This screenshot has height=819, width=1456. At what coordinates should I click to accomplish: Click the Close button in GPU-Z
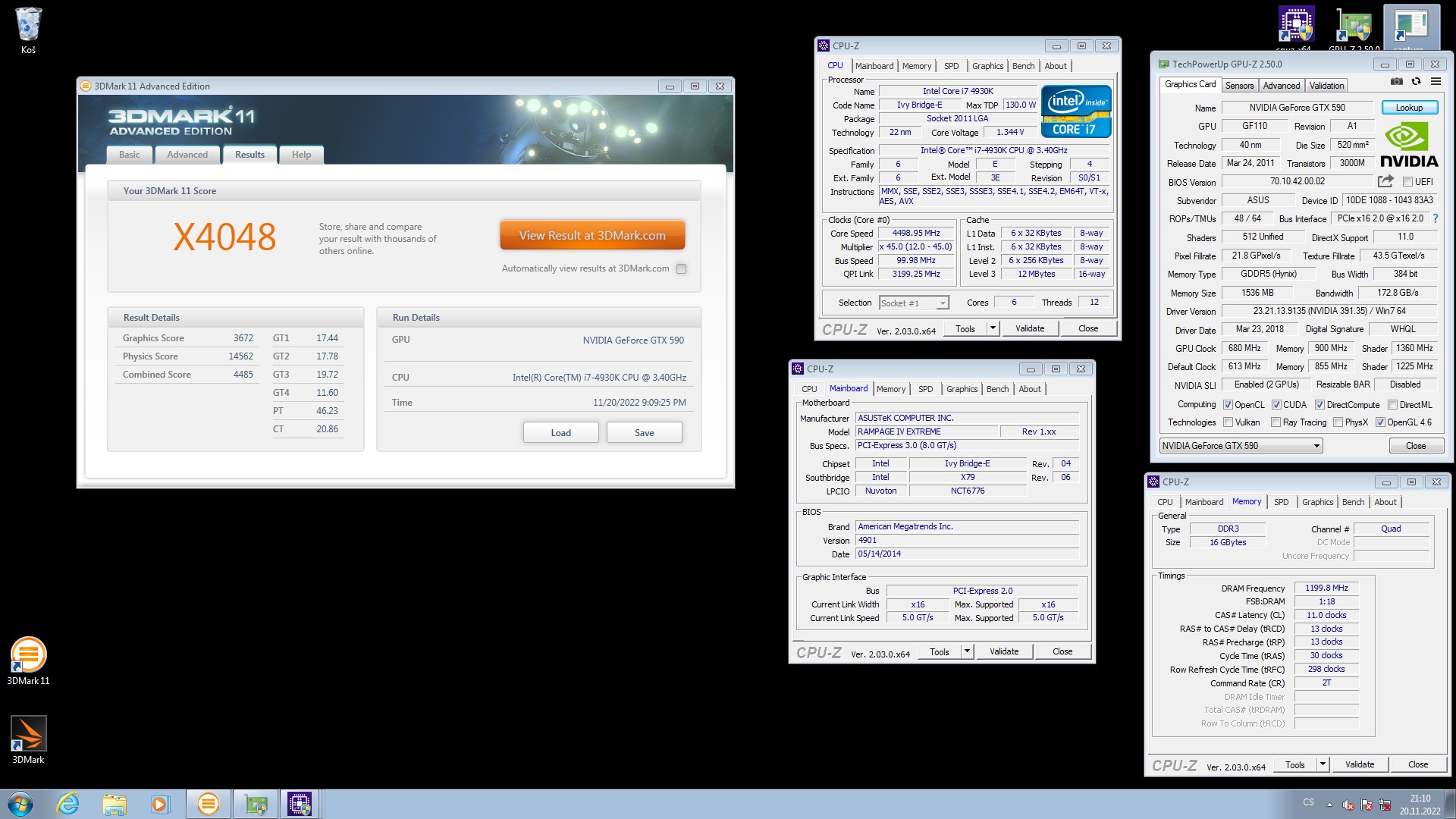[1416, 446]
